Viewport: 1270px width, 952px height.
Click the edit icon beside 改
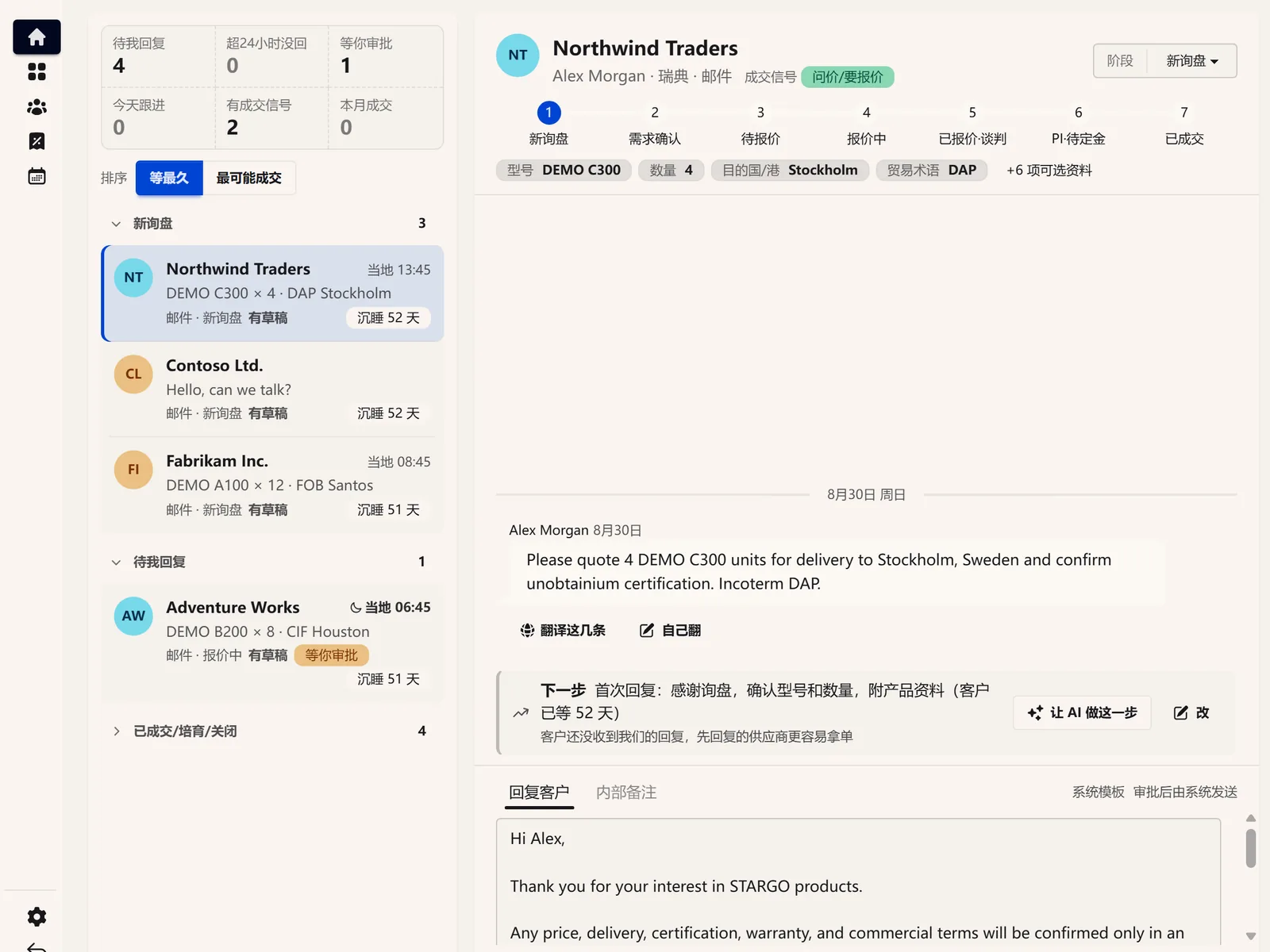coord(1181,712)
